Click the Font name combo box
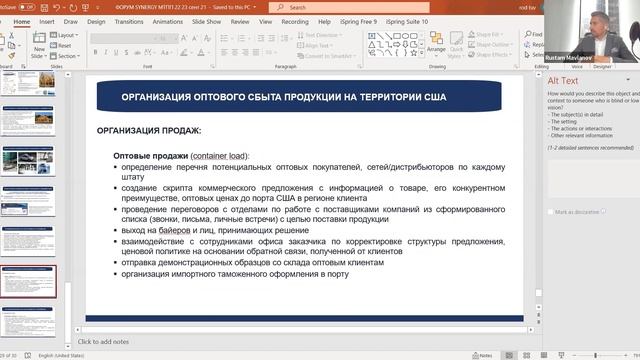 point(124,38)
